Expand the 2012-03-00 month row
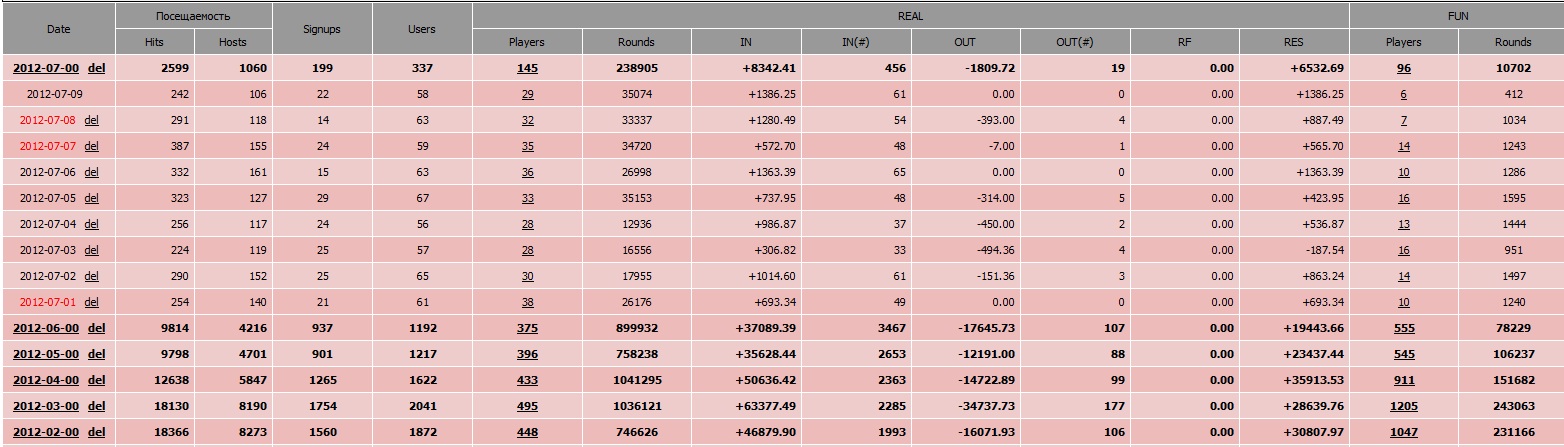This screenshot has height=447, width=1564. [46, 406]
